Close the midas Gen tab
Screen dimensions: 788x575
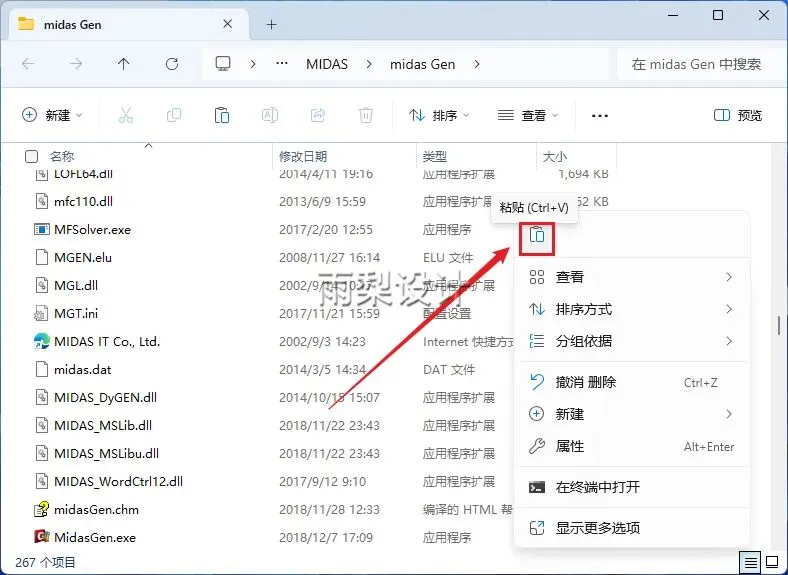pos(227,24)
